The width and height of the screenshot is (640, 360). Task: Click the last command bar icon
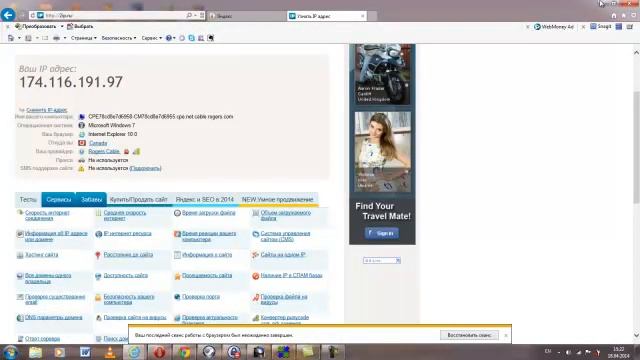[x=211, y=38]
